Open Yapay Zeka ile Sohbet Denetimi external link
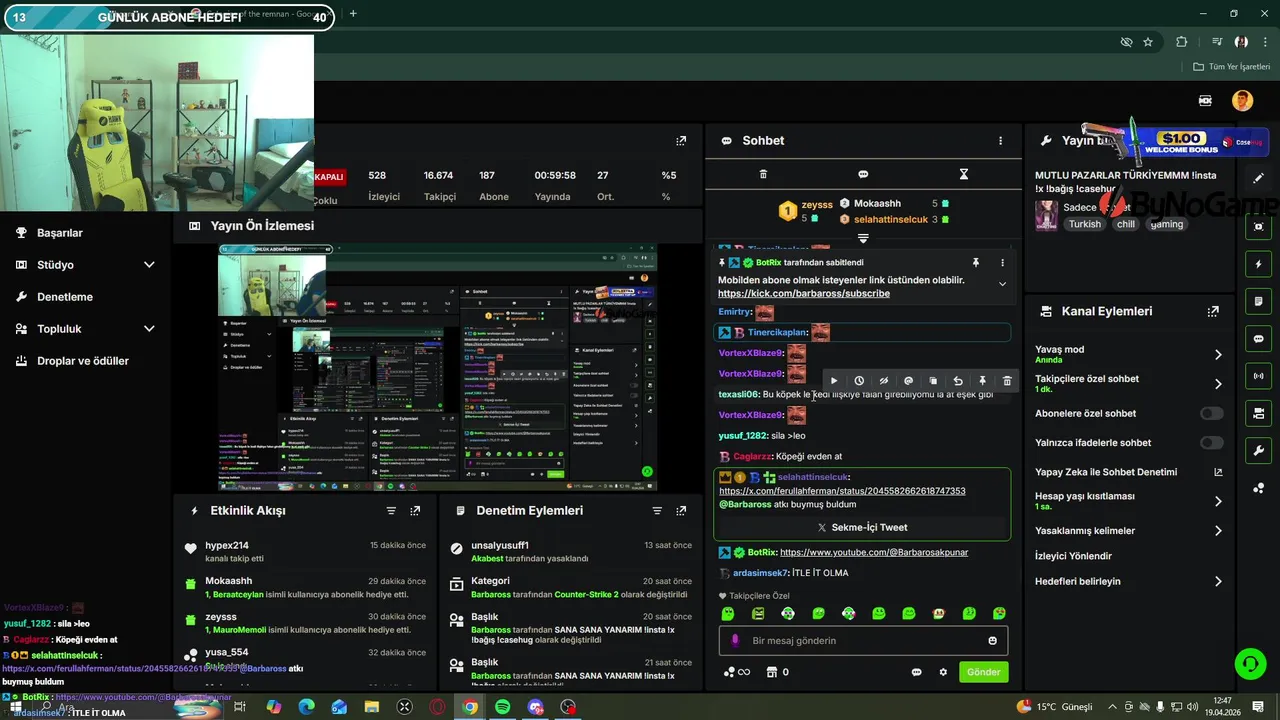1280x720 pixels. pyautogui.click(x=1218, y=472)
